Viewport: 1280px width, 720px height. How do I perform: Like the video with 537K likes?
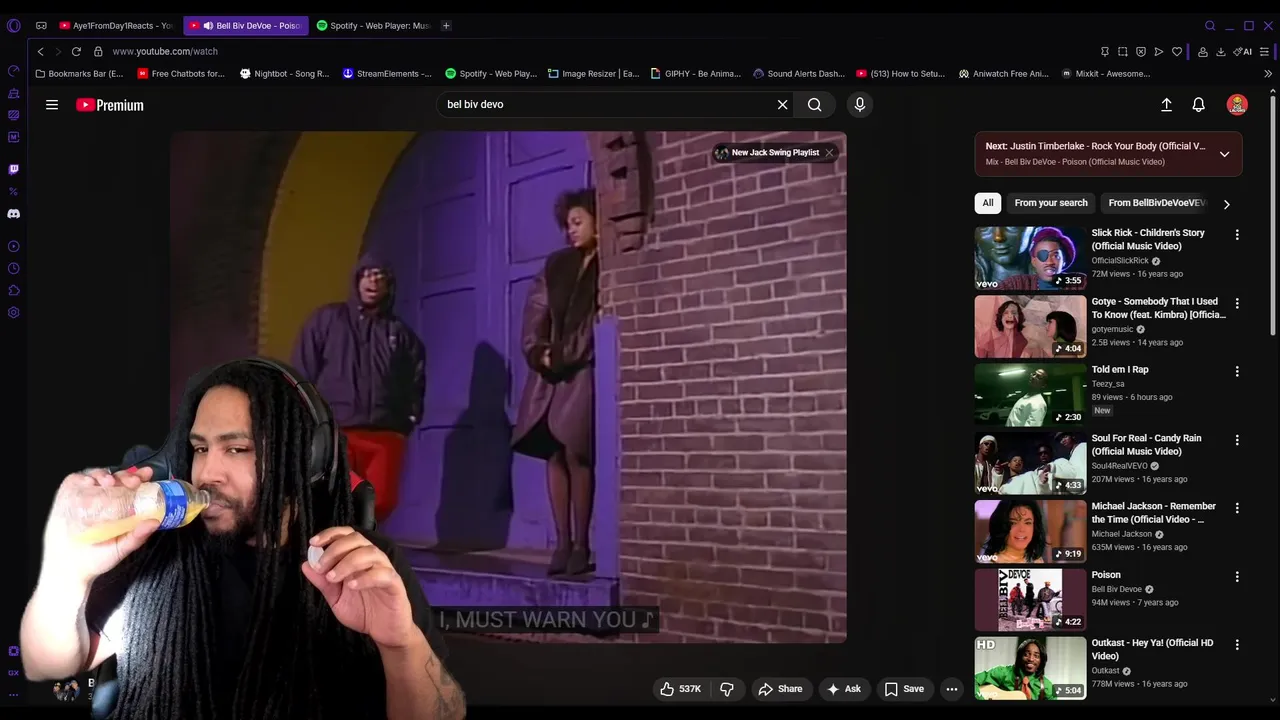[680, 689]
